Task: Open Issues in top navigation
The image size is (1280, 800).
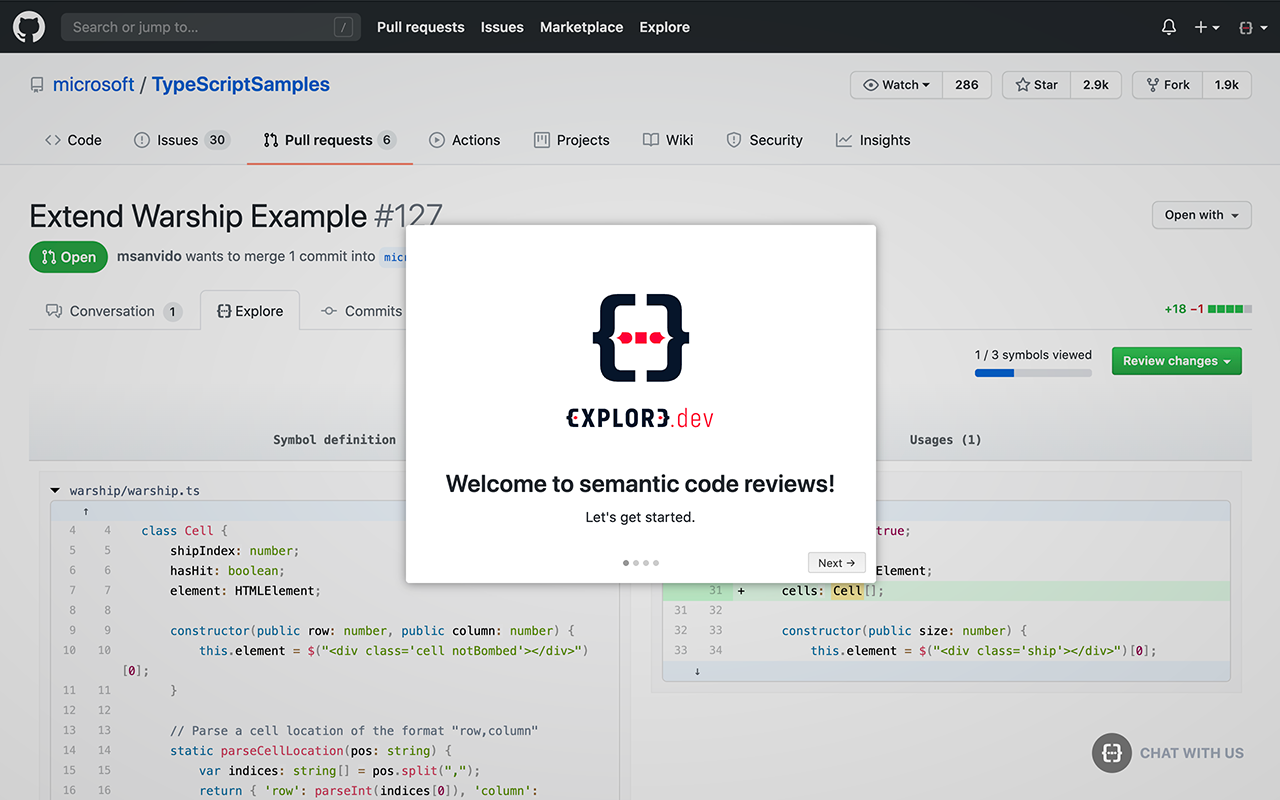Action: pos(502,27)
